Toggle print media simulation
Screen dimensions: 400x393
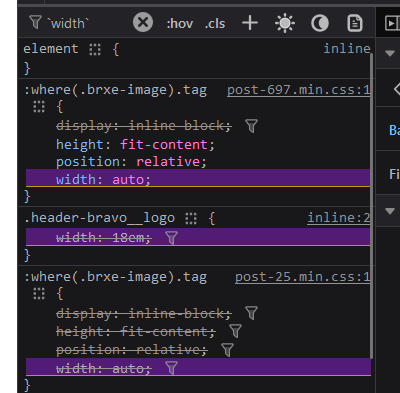[x=355, y=23]
